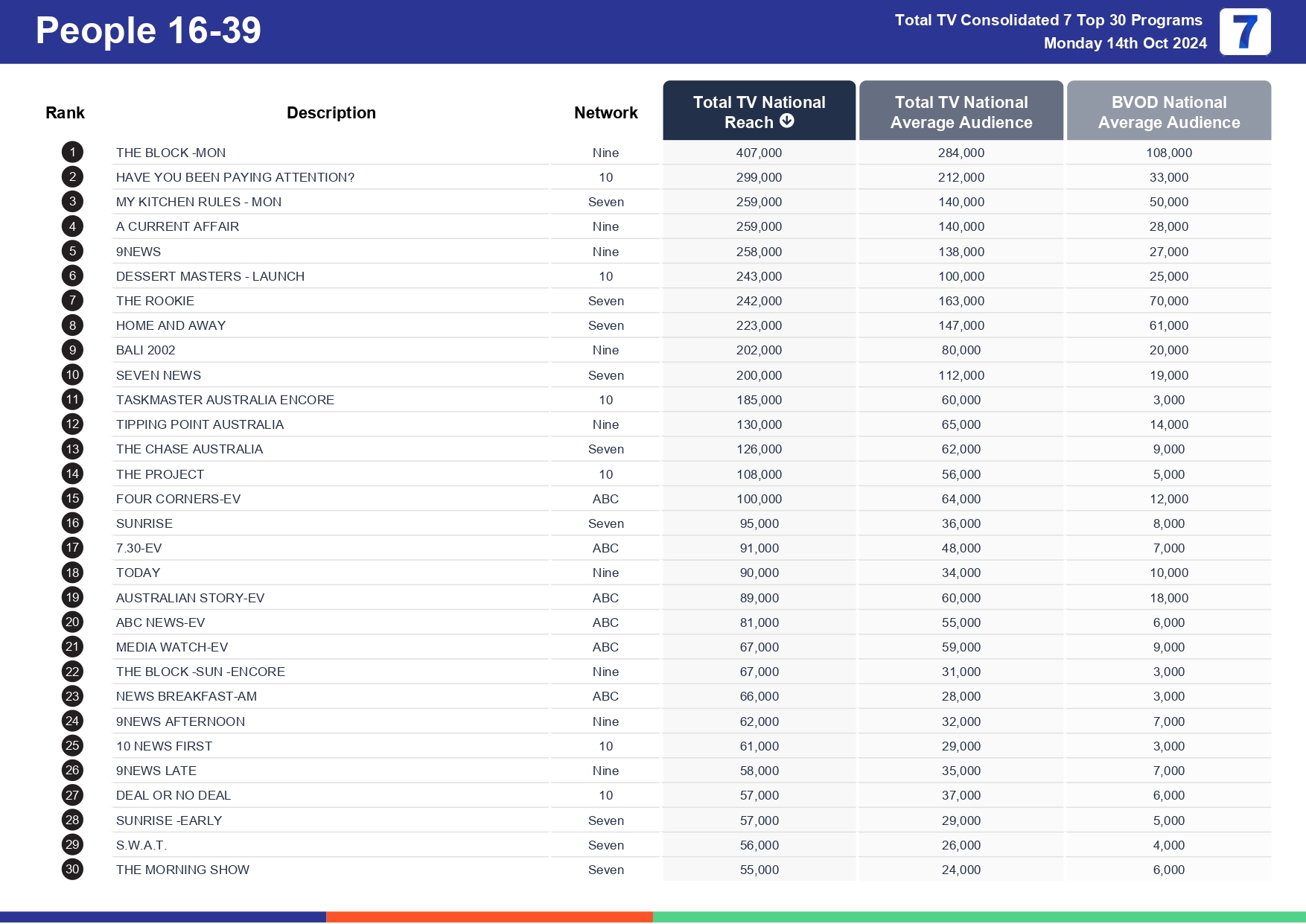This screenshot has width=1306, height=924.
Task: Click the Monday 14th Oct 2024 date label
Action: (1124, 43)
